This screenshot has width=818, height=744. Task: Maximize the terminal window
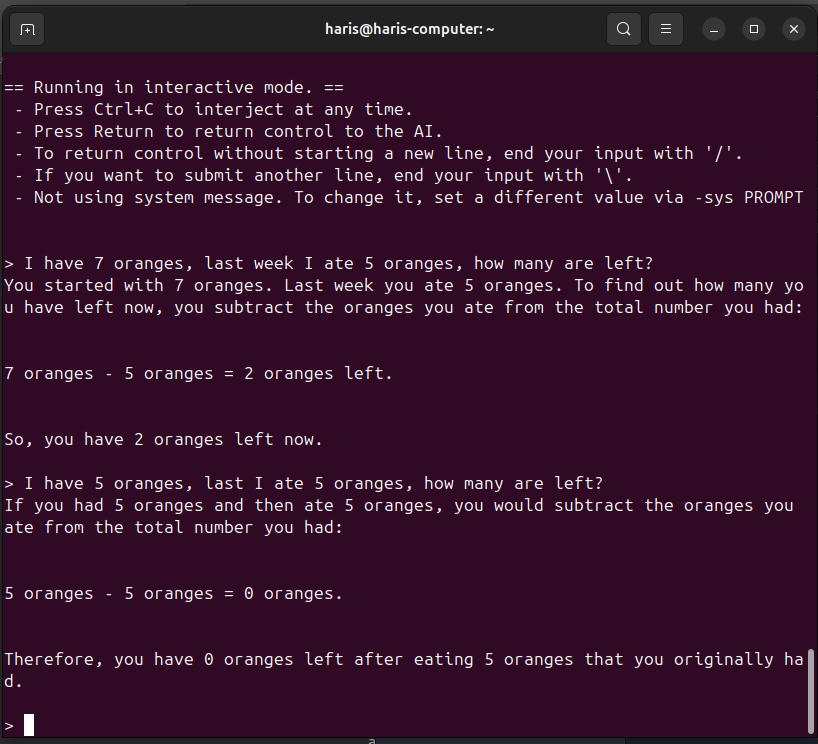pos(754,29)
